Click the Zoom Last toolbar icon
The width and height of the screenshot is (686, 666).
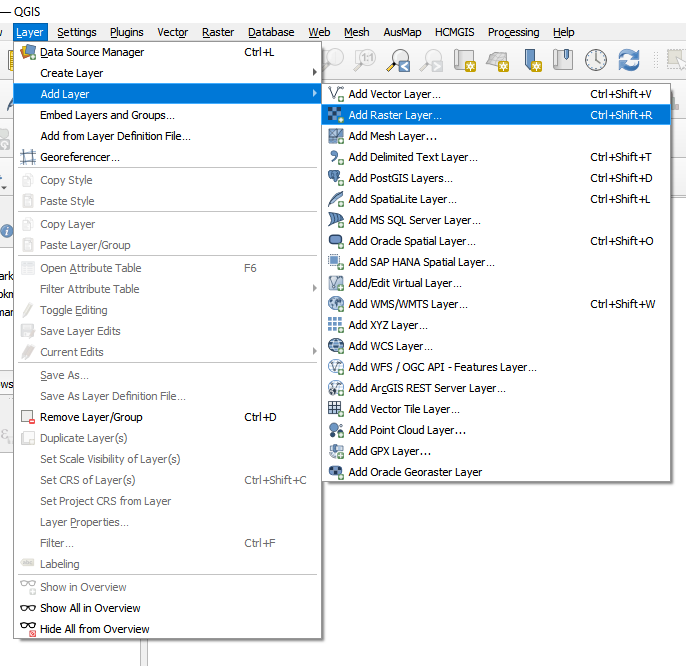pos(398,60)
